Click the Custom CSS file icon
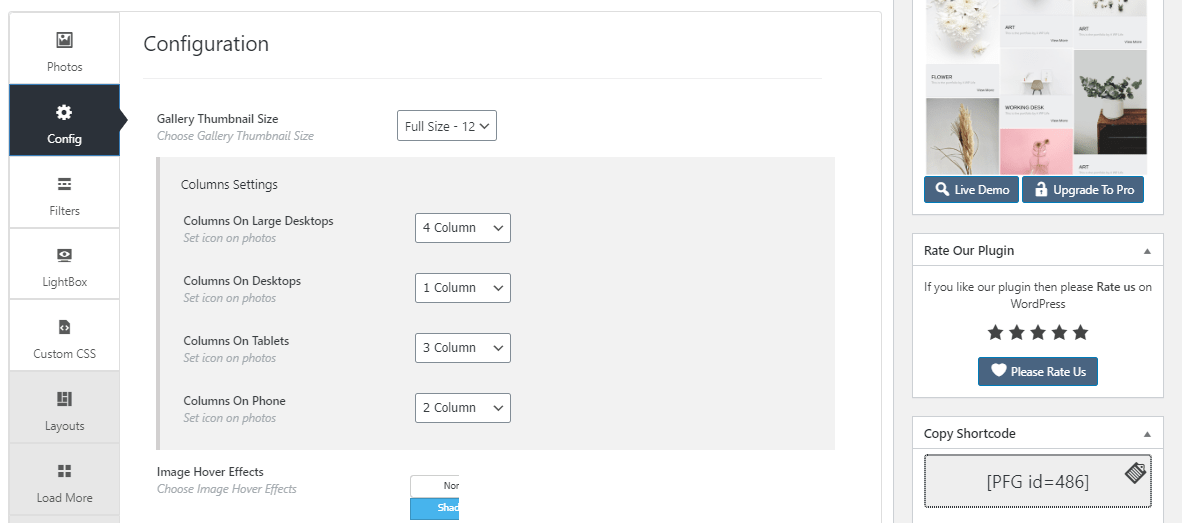 click(x=64, y=327)
